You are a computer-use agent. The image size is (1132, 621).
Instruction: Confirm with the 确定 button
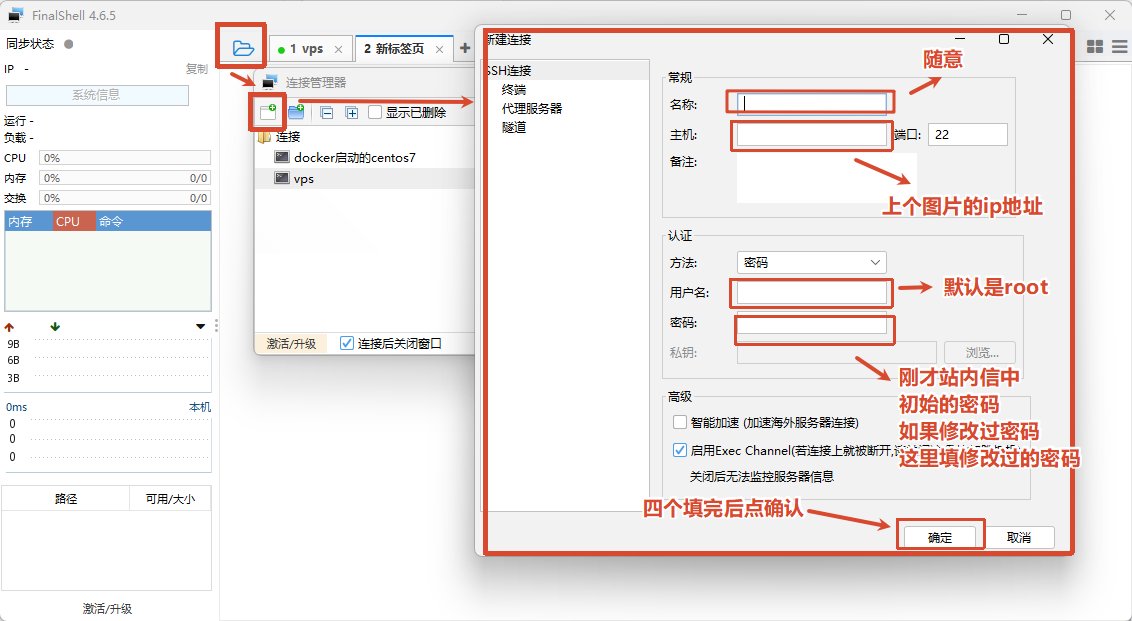[939, 537]
